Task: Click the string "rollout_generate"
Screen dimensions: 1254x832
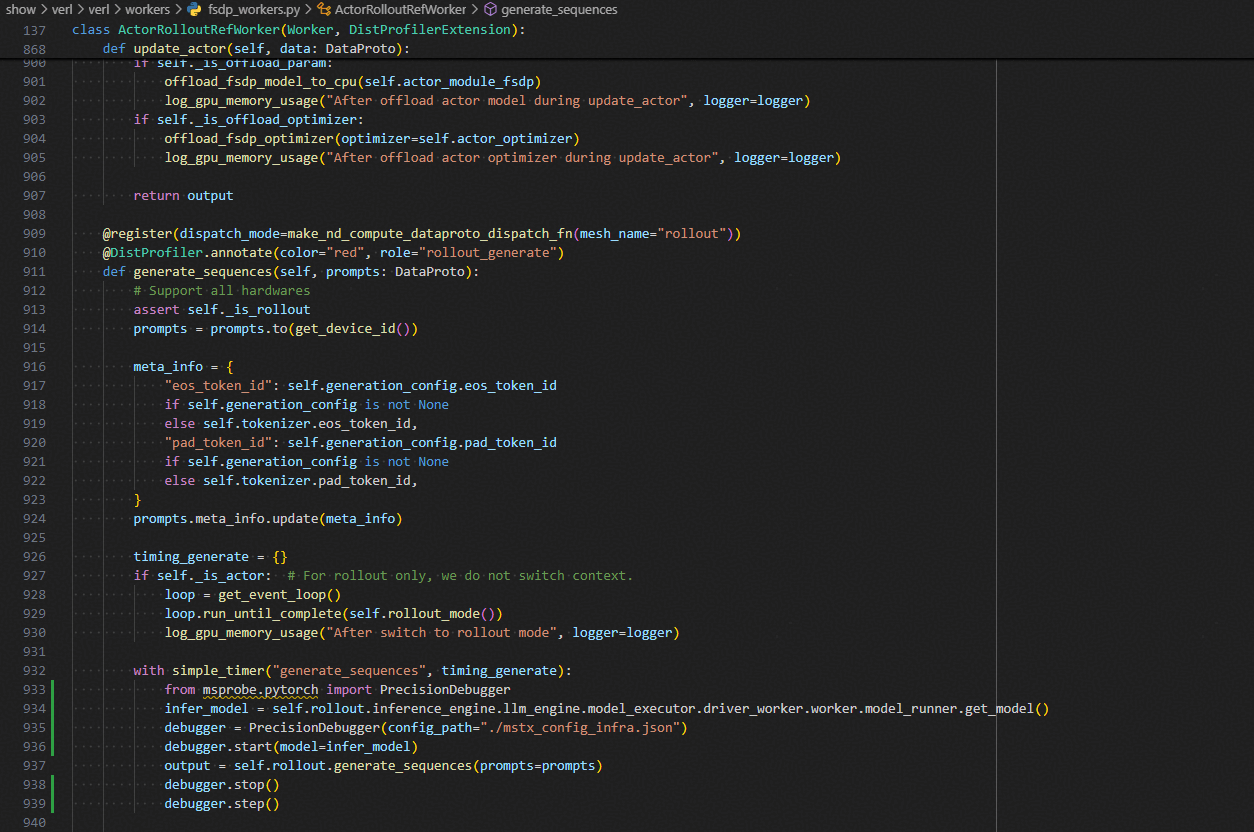Action: pos(487,253)
